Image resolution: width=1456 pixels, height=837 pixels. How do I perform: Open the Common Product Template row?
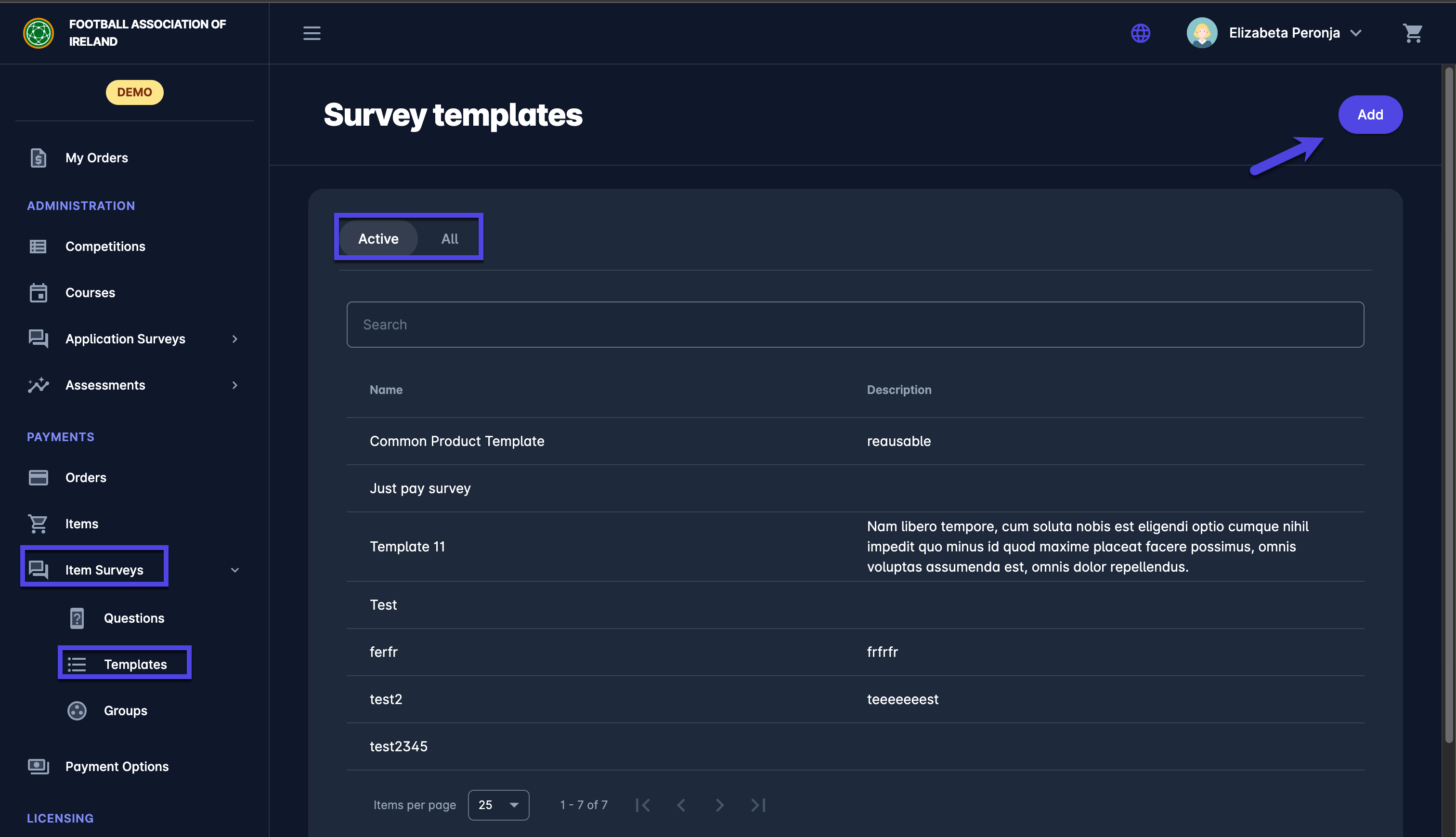(457, 441)
